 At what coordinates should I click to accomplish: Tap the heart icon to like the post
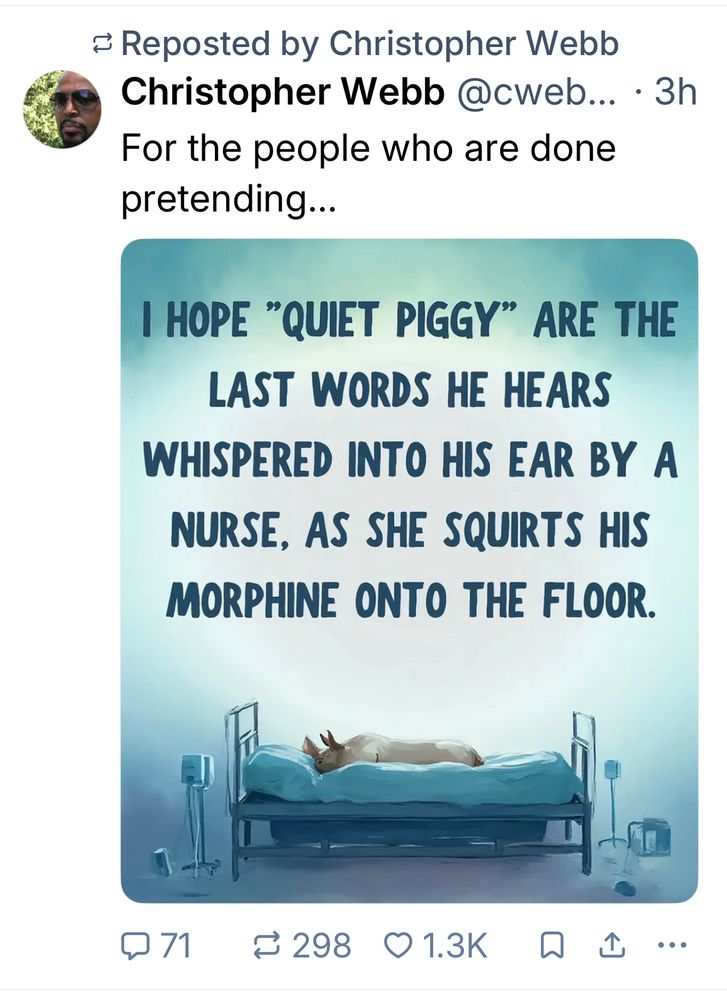[398, 943]
